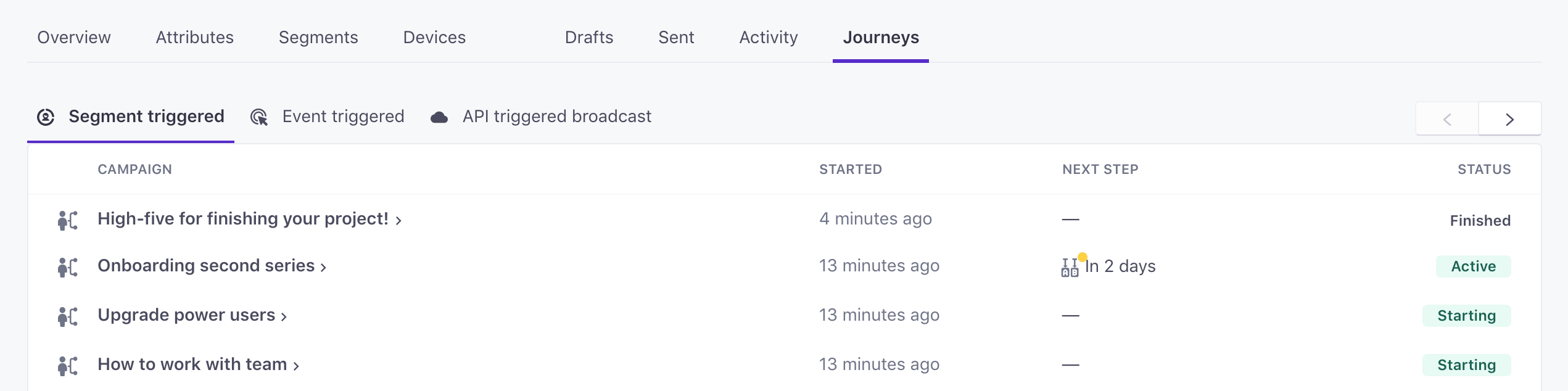
Task: Go to previous page with left arrow
Action: [x=1447, y=119]
